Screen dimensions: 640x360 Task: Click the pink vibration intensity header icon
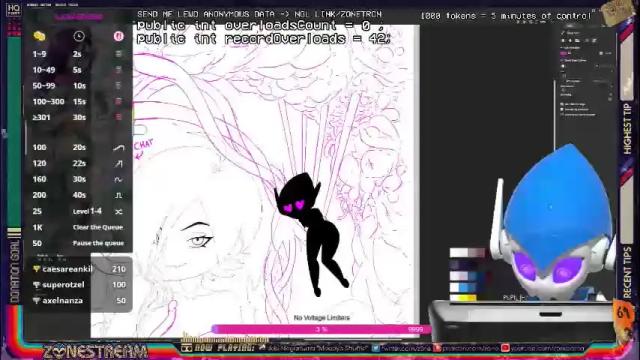point(118,36)
